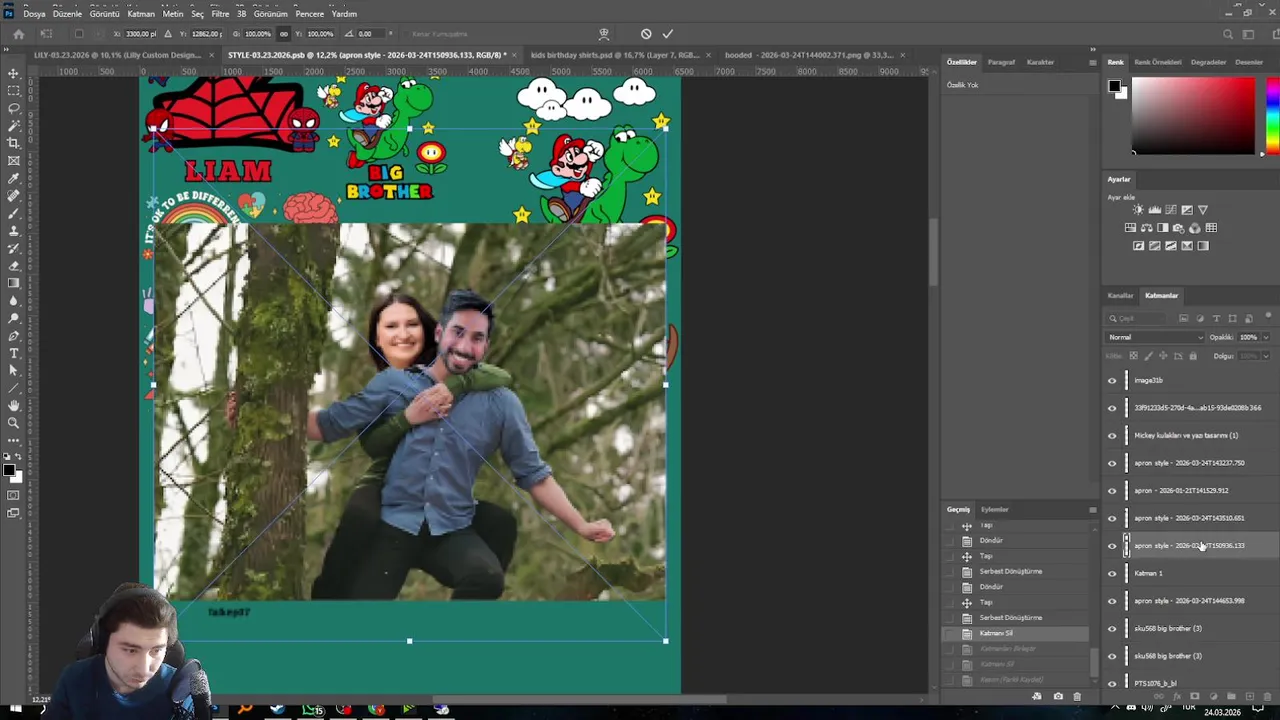Commit the transform with the checkmark
Screen dimensions: 1280x720
coord(667,34)
